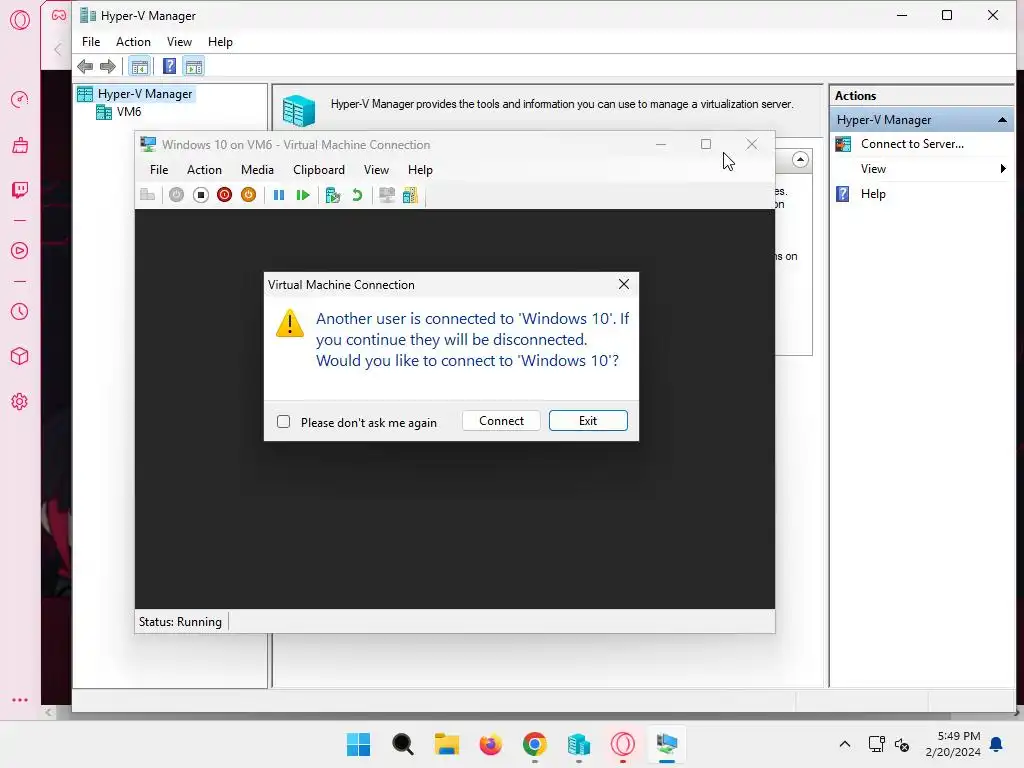The height and width of the screenshot is (768, 1024).
Task: Open History clock icon in Opera GX sidebar
Action: click(x=20, y=312)
